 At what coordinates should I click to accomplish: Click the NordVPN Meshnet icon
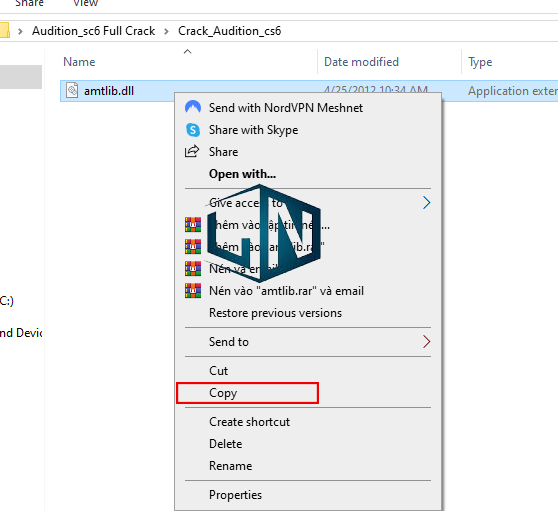(193, 107)
